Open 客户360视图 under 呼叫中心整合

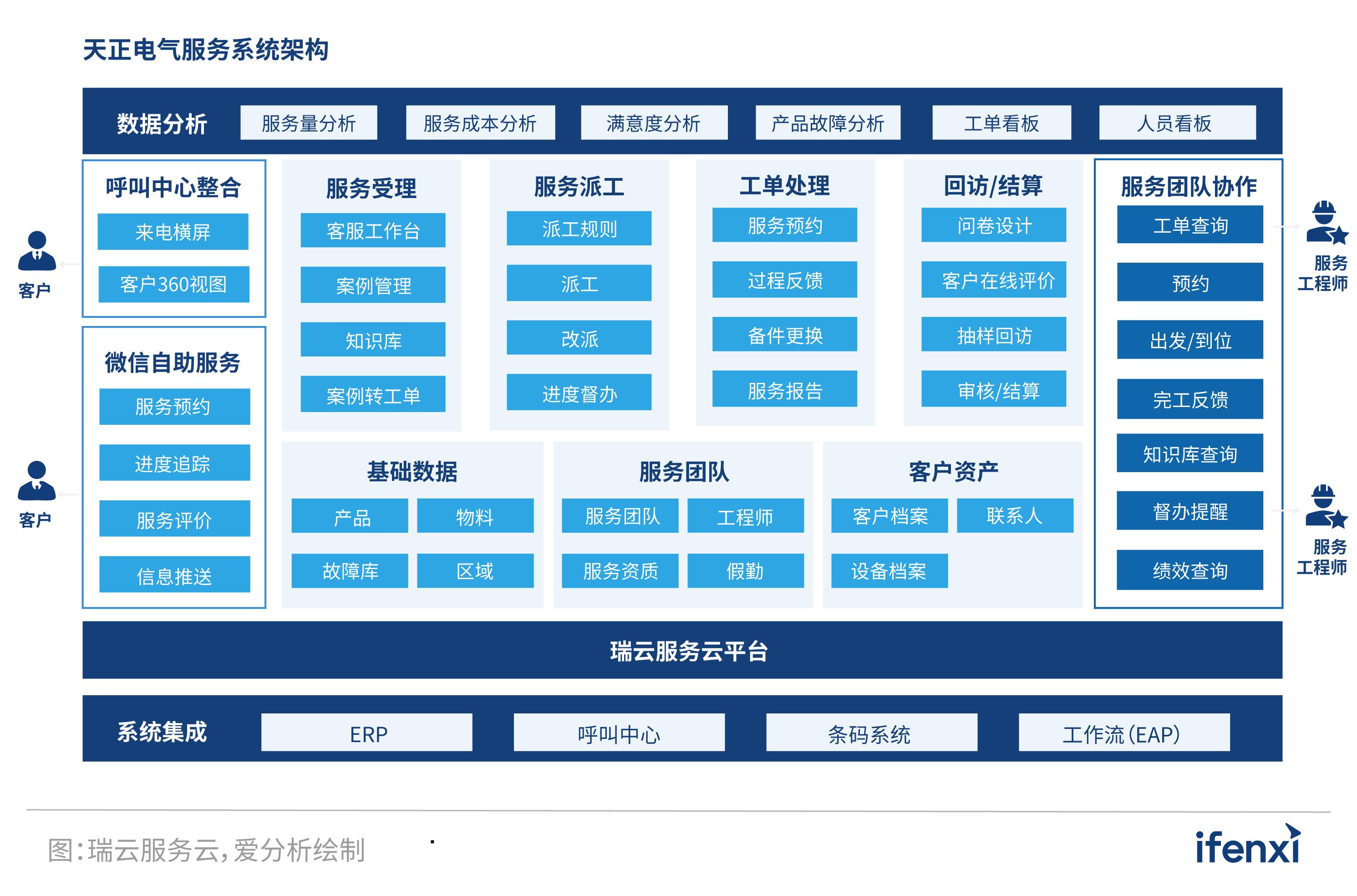[x=174, y=284]
